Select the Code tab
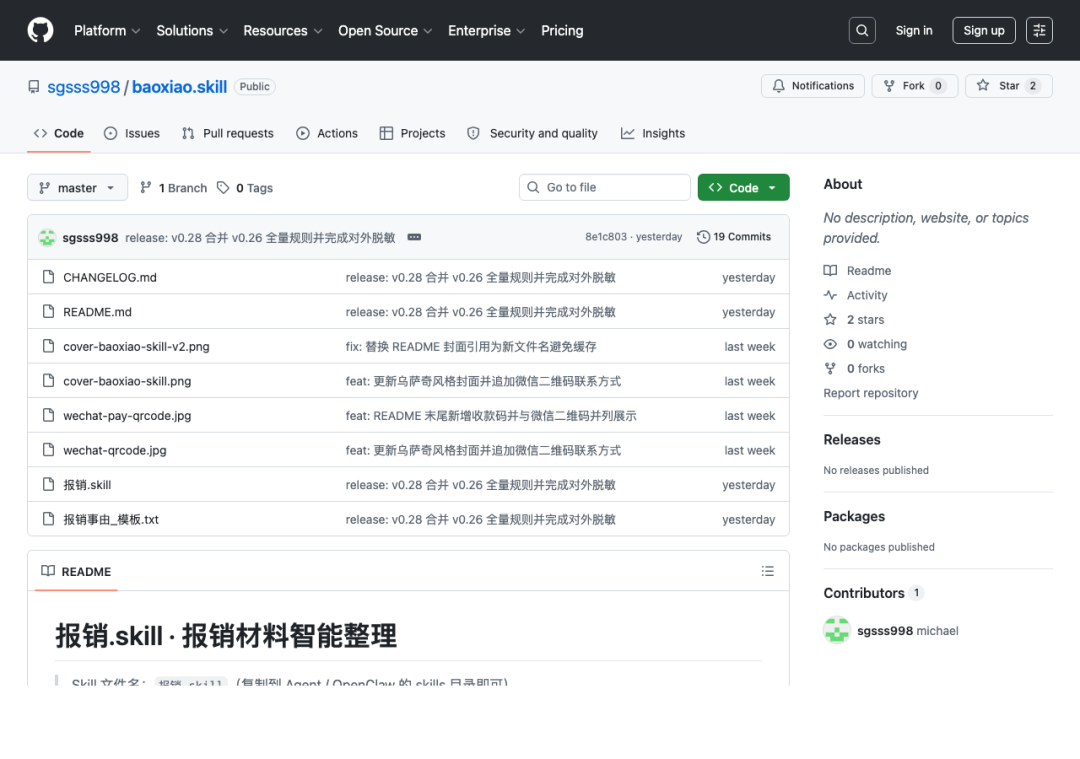1080x759 pixels. pyautogui.click(x=59, y=133)
